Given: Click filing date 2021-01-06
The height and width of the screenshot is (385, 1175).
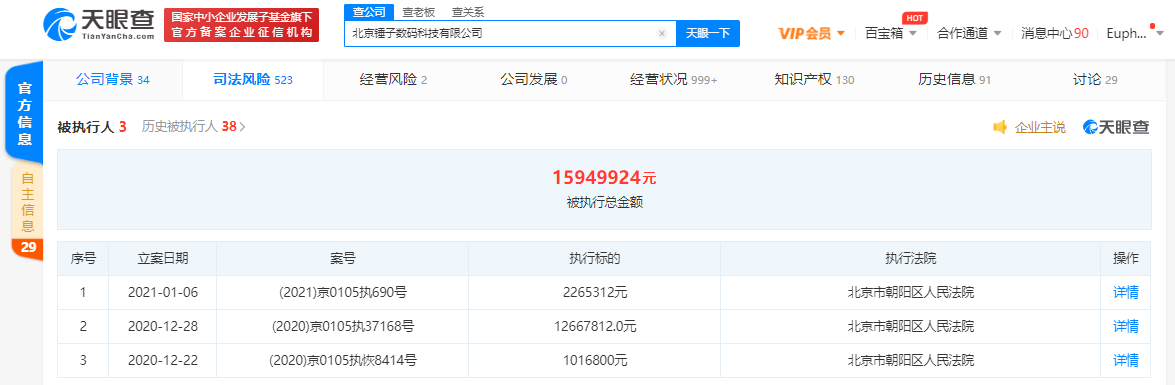Looking at the screenshot, I should click(x=163, y=293).
